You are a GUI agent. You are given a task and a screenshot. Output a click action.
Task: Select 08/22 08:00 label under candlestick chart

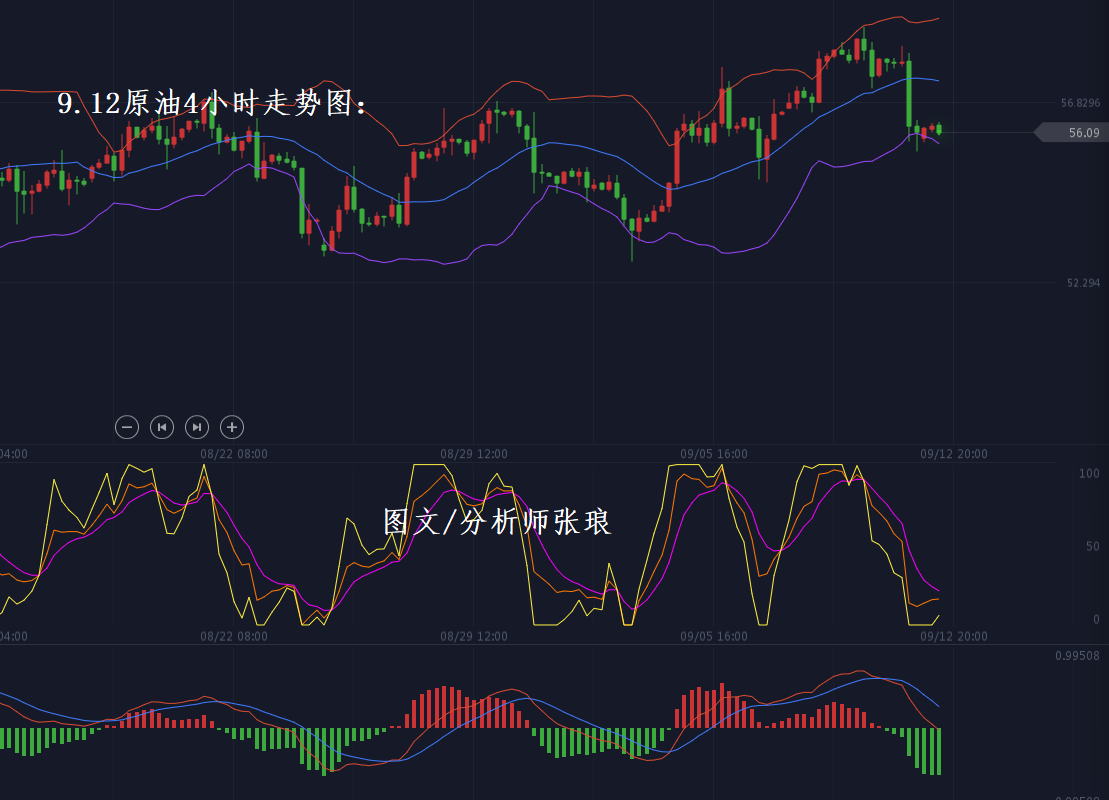click(234, 454)
